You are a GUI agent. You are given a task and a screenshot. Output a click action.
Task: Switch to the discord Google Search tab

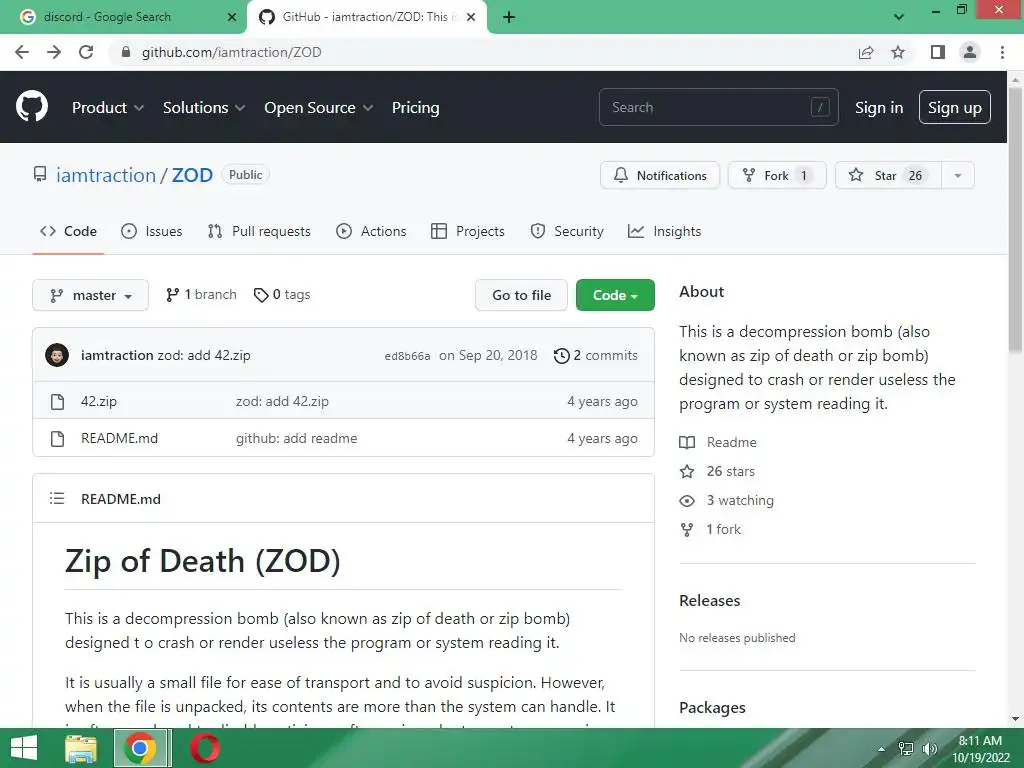point(123,17)
